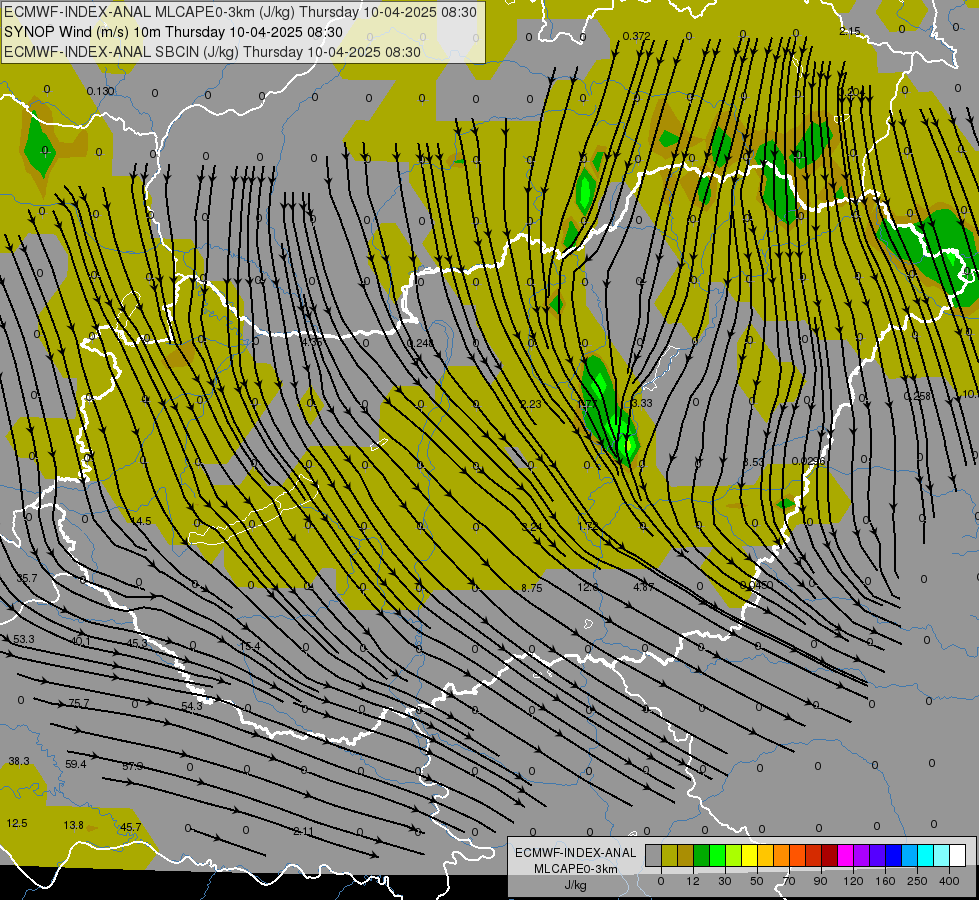
Task: Click the 14.5 grid value
Action: [142, 521]
